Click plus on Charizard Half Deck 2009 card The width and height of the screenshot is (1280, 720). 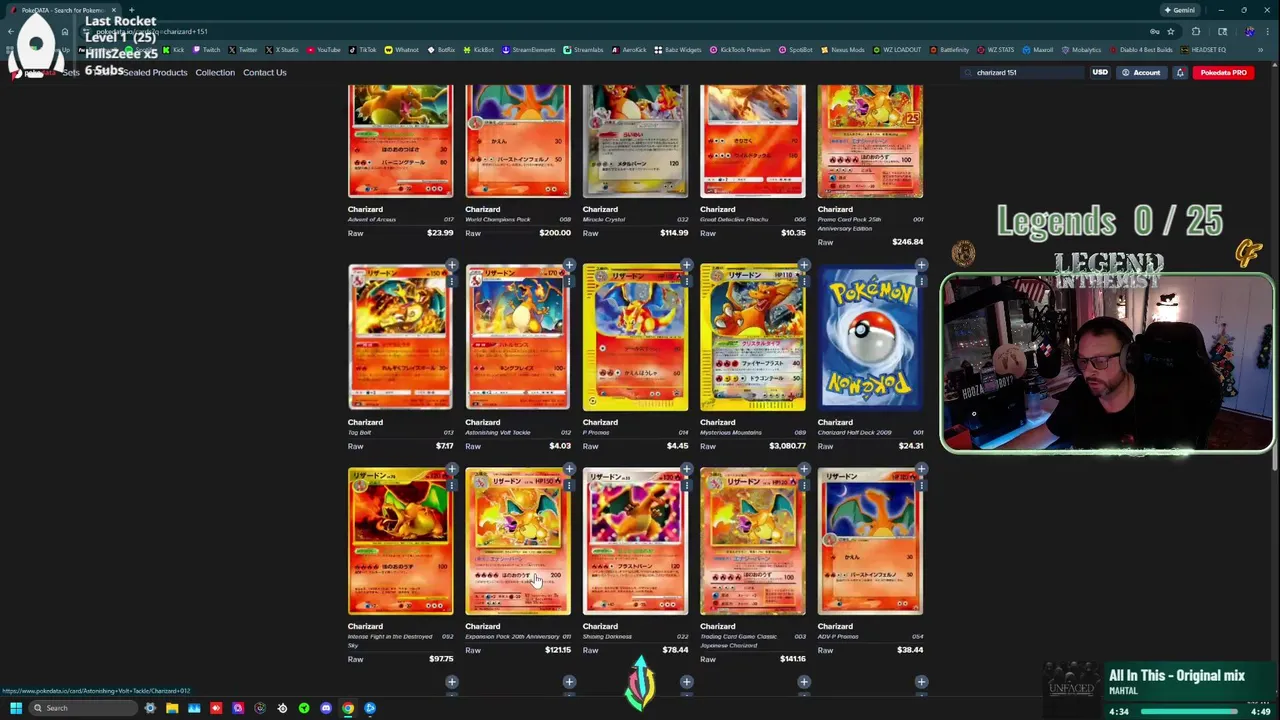point(921,266)
